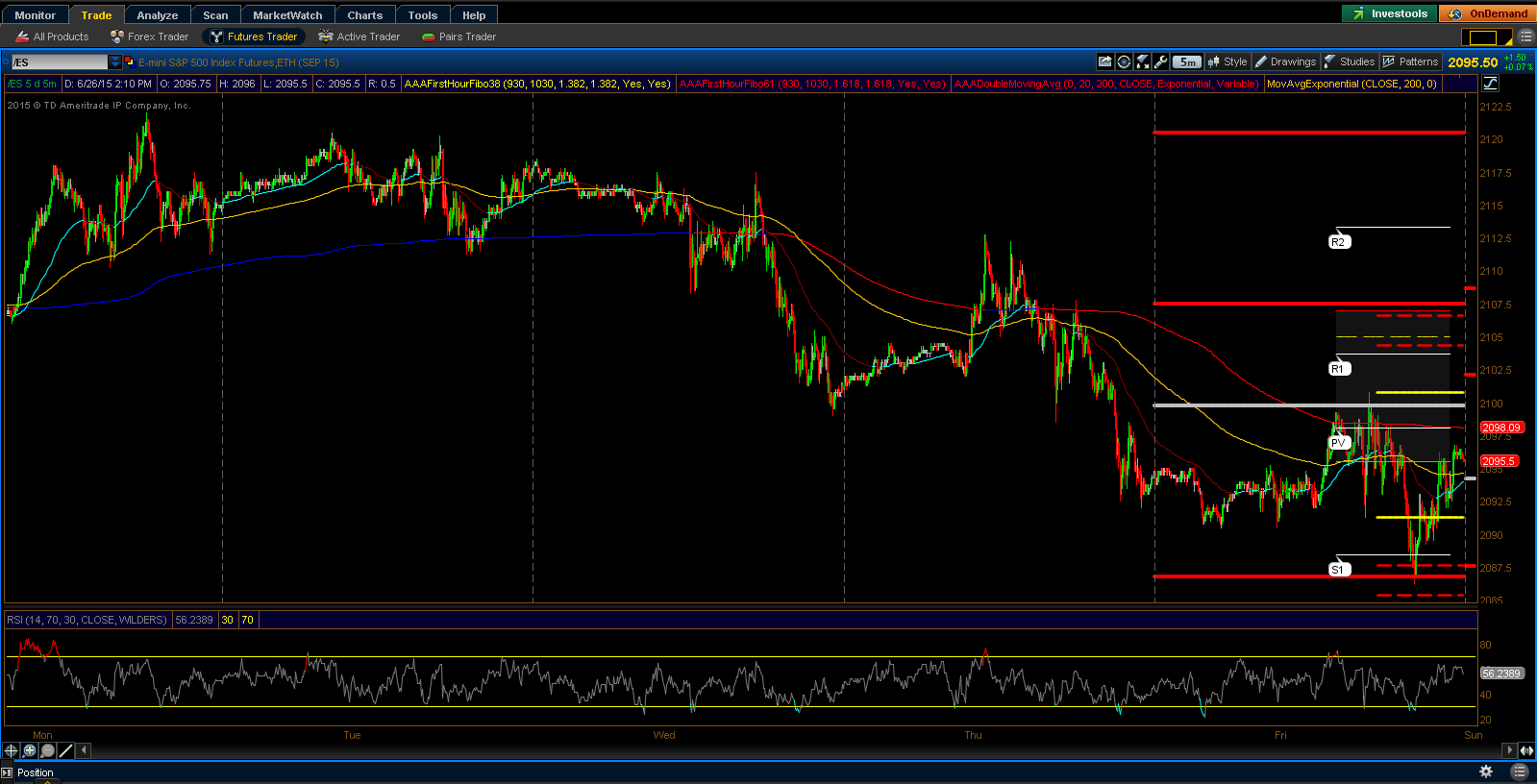Click the log scale curve icon
Viewport: 1537px width, 784px height.
click(x=1490, y=84)
